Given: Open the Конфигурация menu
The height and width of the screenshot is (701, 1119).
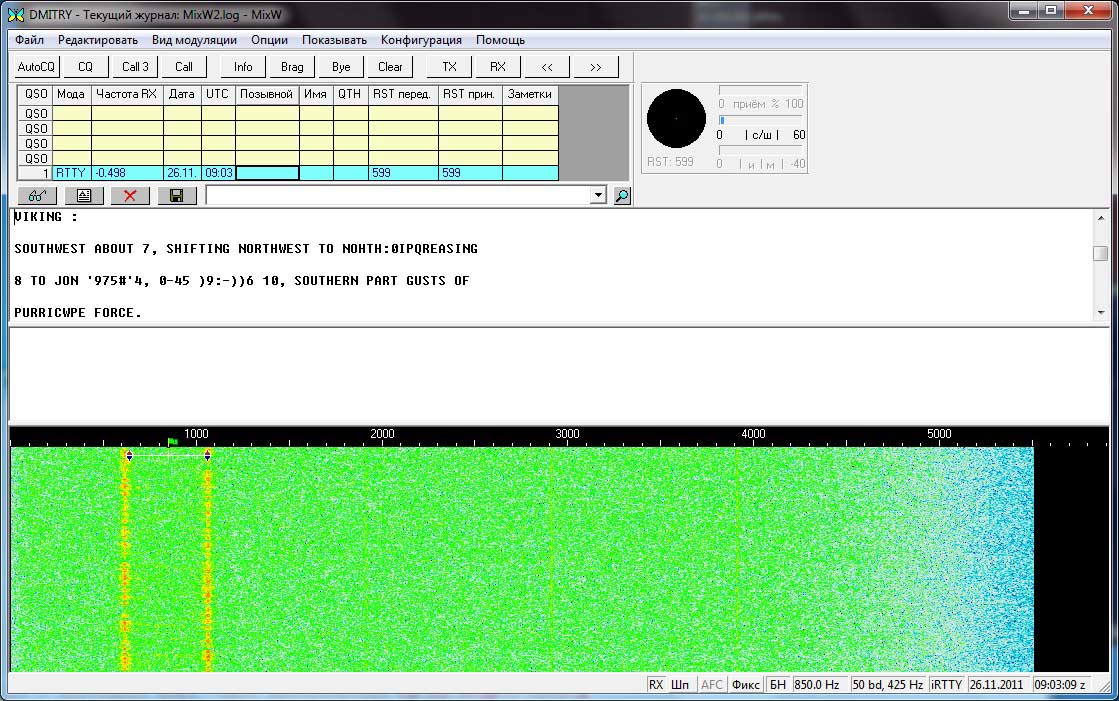Looking at the screenshot, I should coord(421,40).
